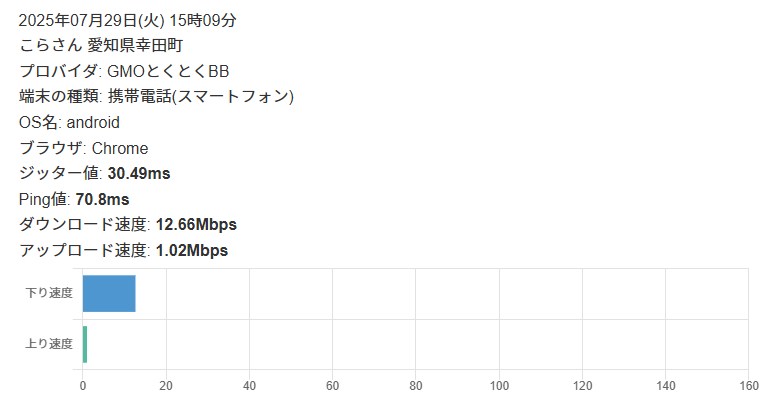Click the 140 tick on chart axis
Viewport: 776px width, 406px height.
point(664,385)
